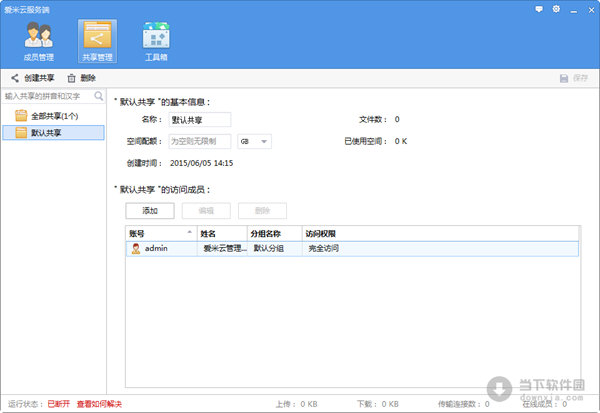
Task: Click the 名称 name input field
Action: click(x=199, y=120)
